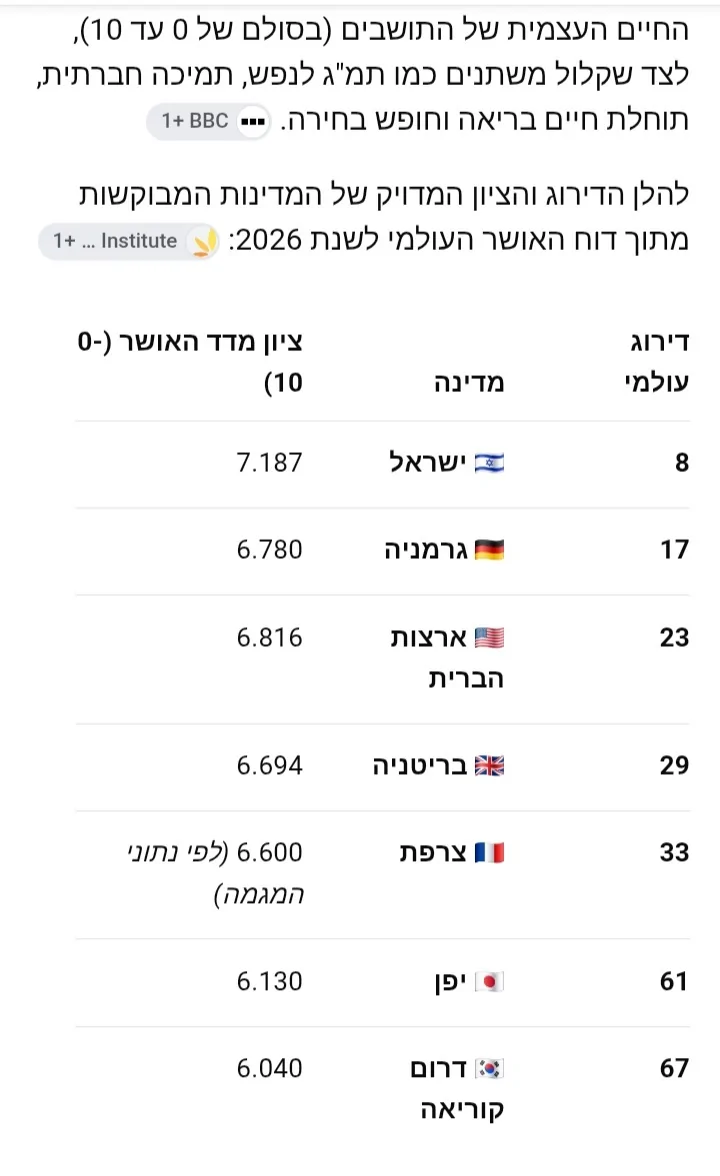Click Japan's score 6.130

click(269, 982)
